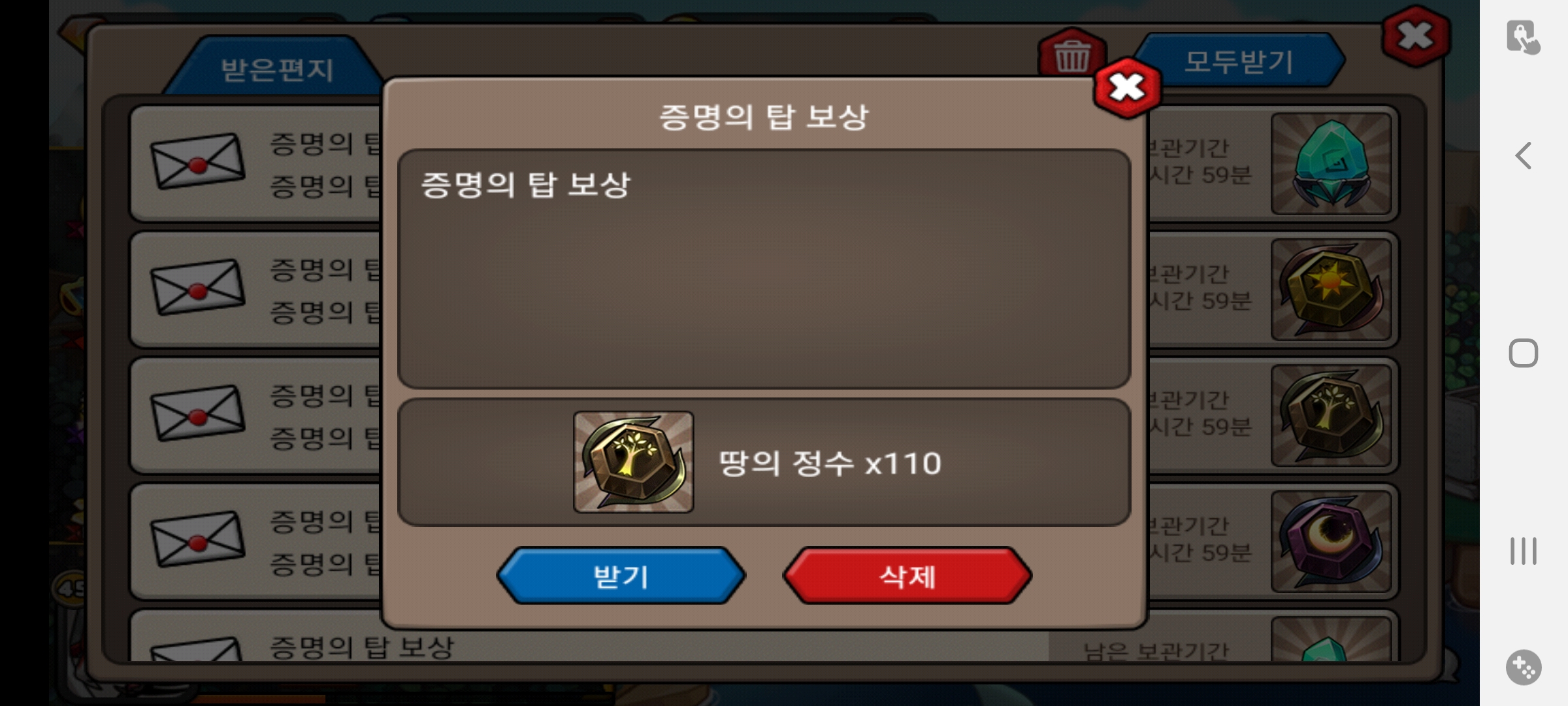Open the first envelope mail icon
The height and width of the screenshot is (706, 1568).
coord(198,161)
